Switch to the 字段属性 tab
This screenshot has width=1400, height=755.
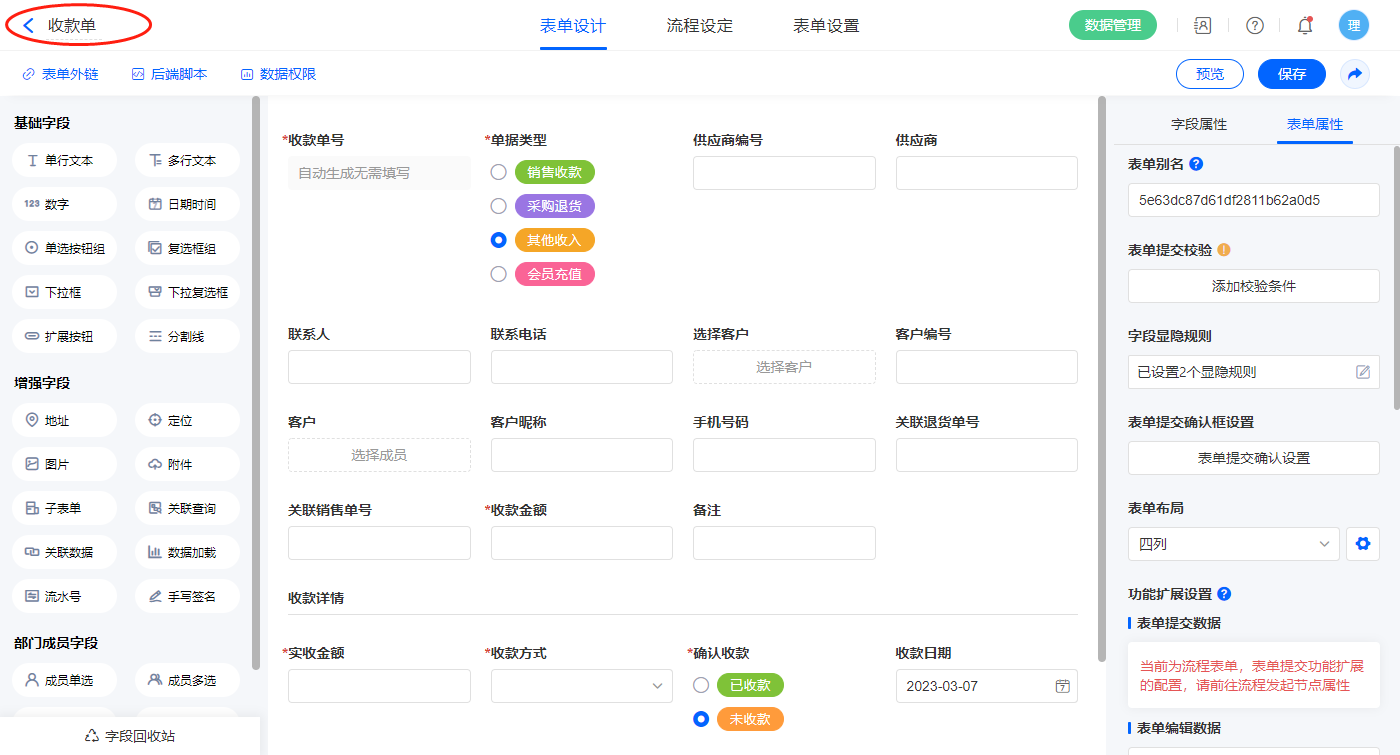[1198, 124]
